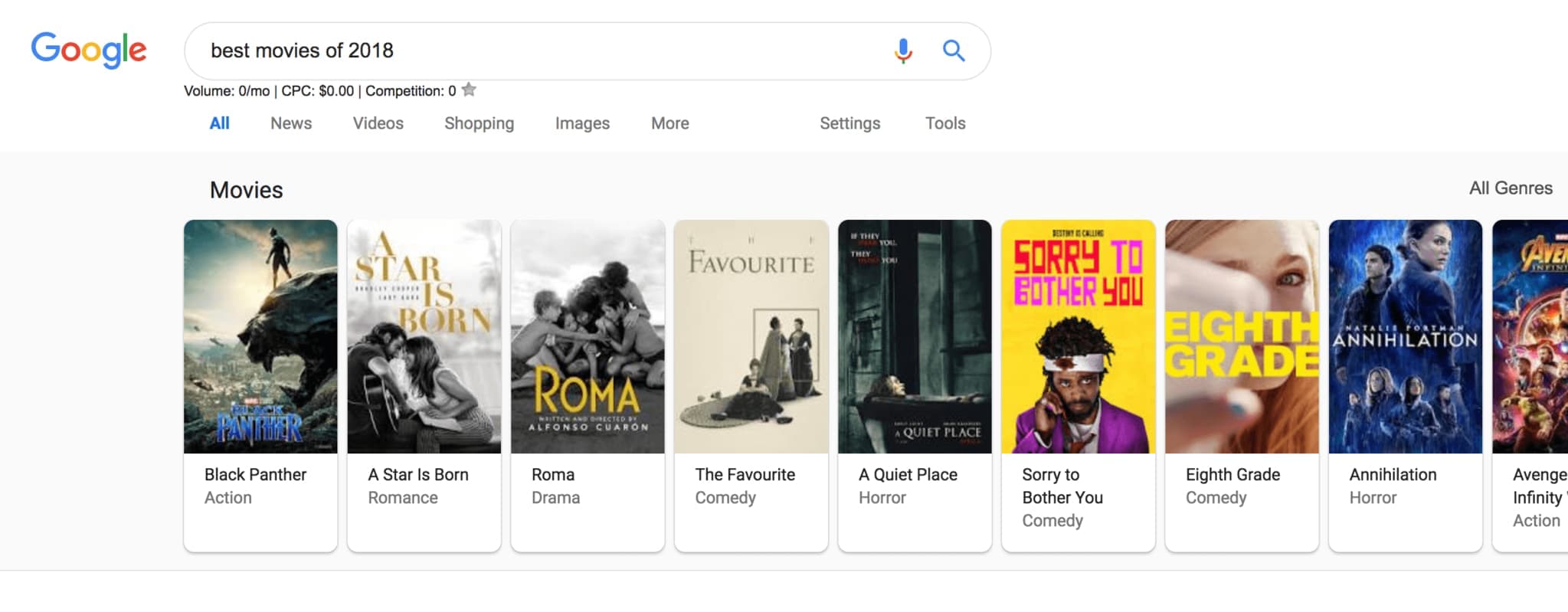1568x612 pixels.
Task: Expand the More menu
Action: [670, 123]
